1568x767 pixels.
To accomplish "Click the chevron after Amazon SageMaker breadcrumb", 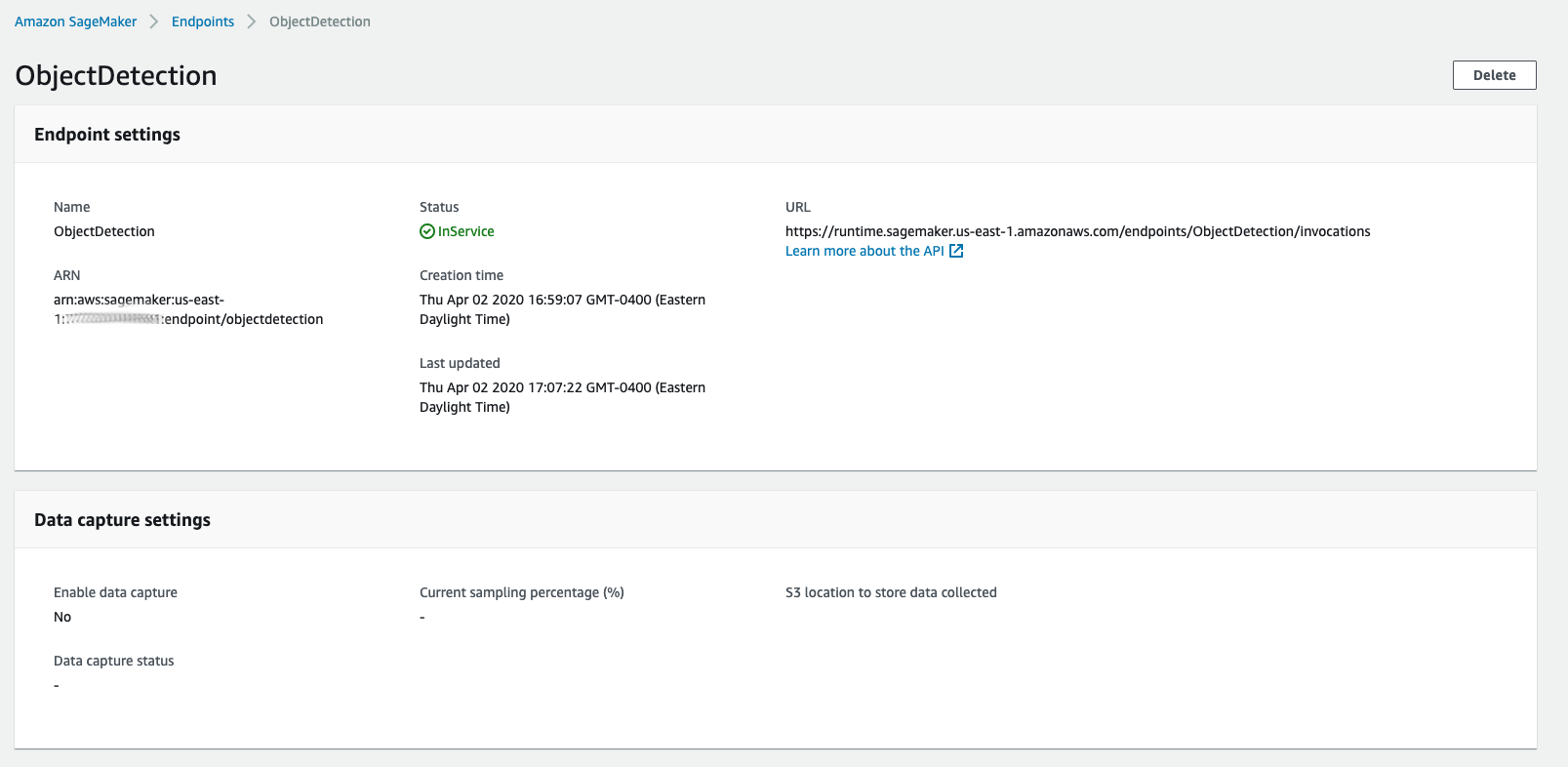I will click(154, 21).
